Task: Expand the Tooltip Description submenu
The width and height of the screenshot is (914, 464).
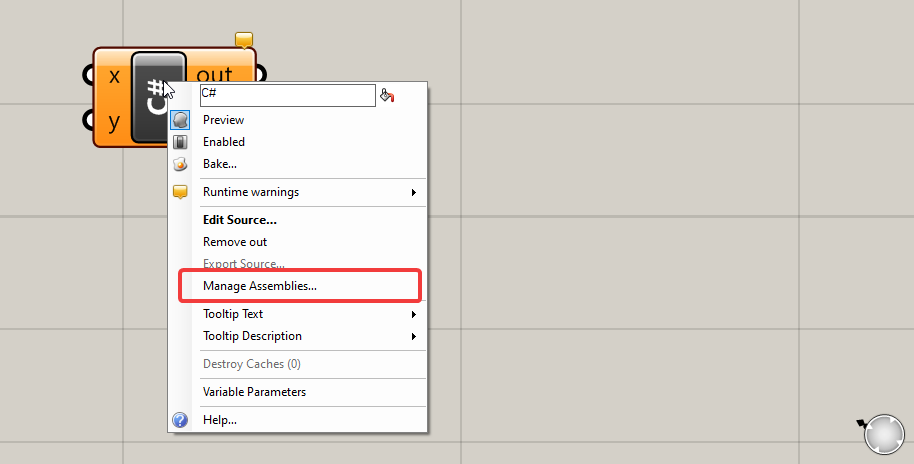Action: click(414, 336)
